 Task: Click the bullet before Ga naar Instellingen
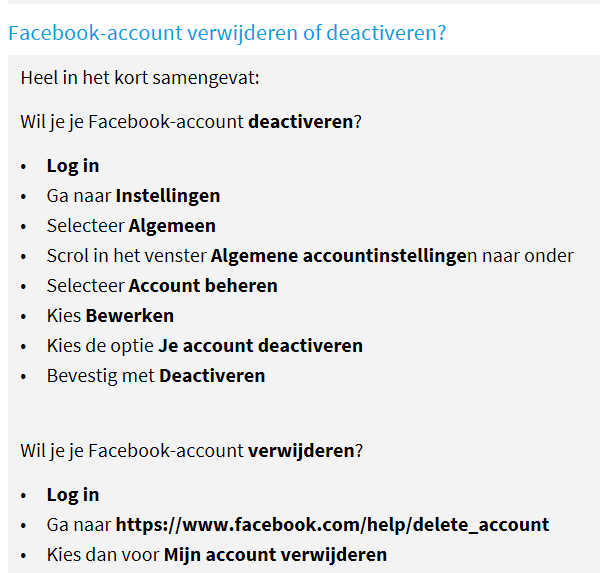tap(24, 197)
